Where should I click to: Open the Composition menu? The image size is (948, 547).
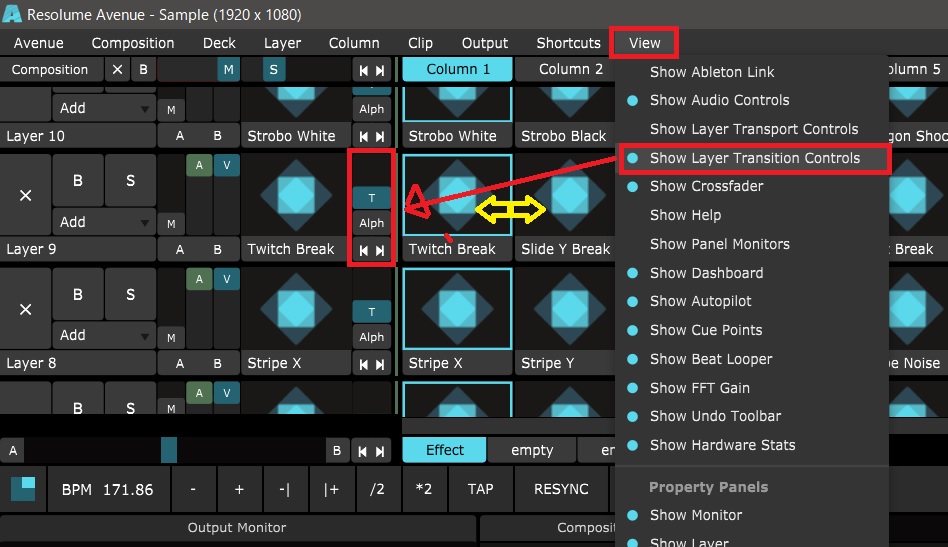click(132, 43)
